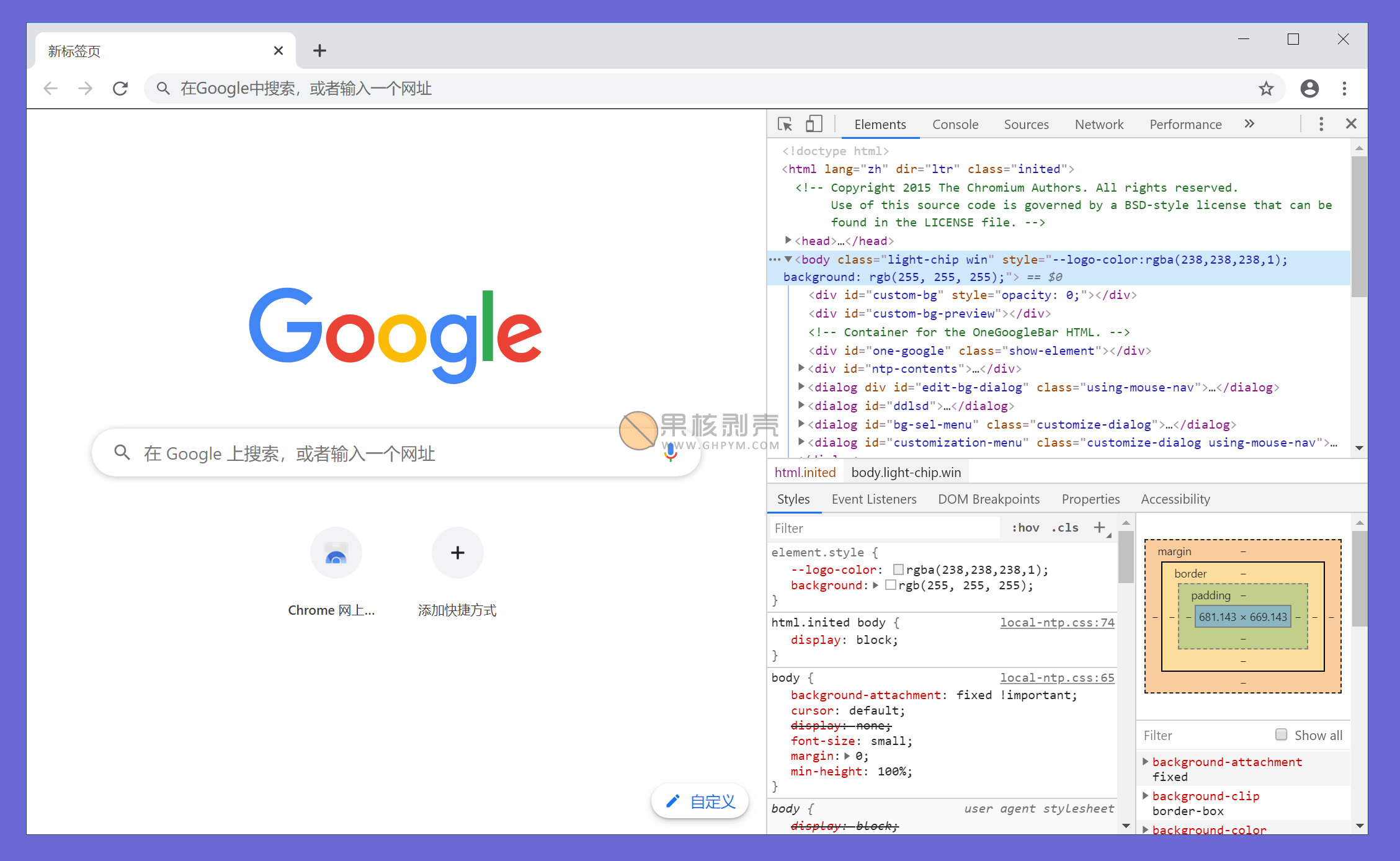Close the 新标签页 tab
The height and width of the screenshot is (861, 1400).
[x=279, y=51]
